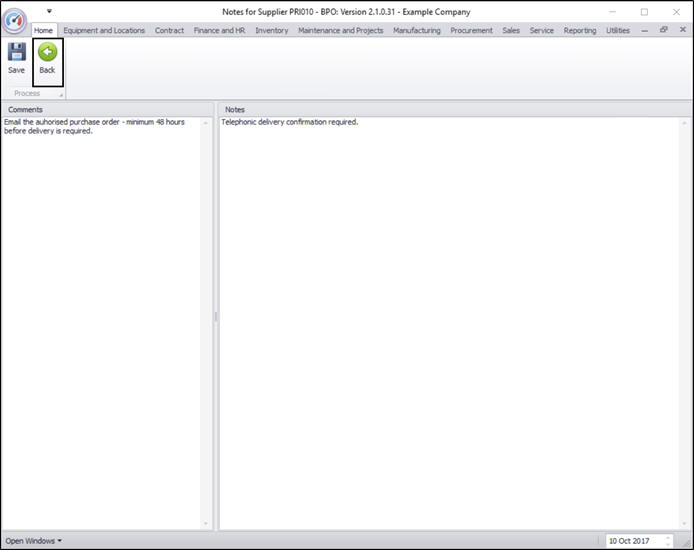Click inside the Comments text box
The image size is (694, 550).
pyautogui.click(x=101, y=323)
